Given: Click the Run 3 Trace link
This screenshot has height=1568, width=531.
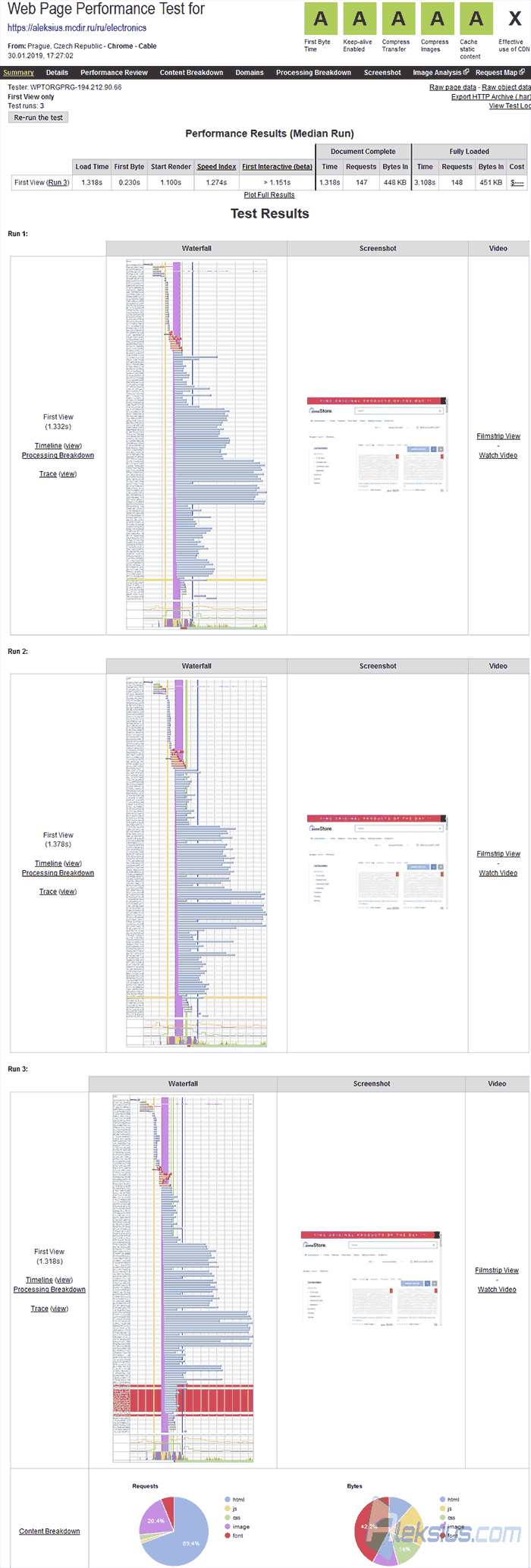Looking at the screenshot, I should [39, 1309].
